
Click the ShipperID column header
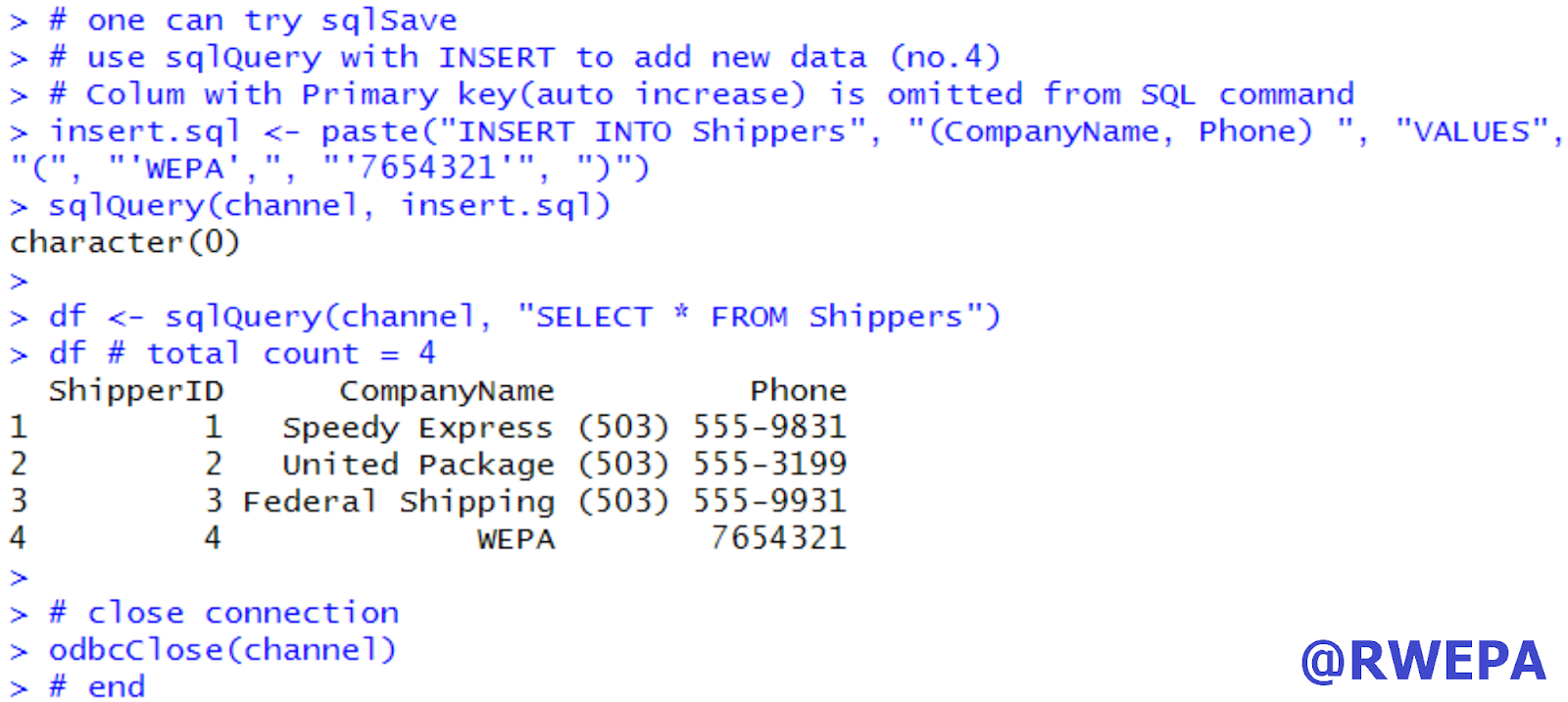[x=136, y=391]
